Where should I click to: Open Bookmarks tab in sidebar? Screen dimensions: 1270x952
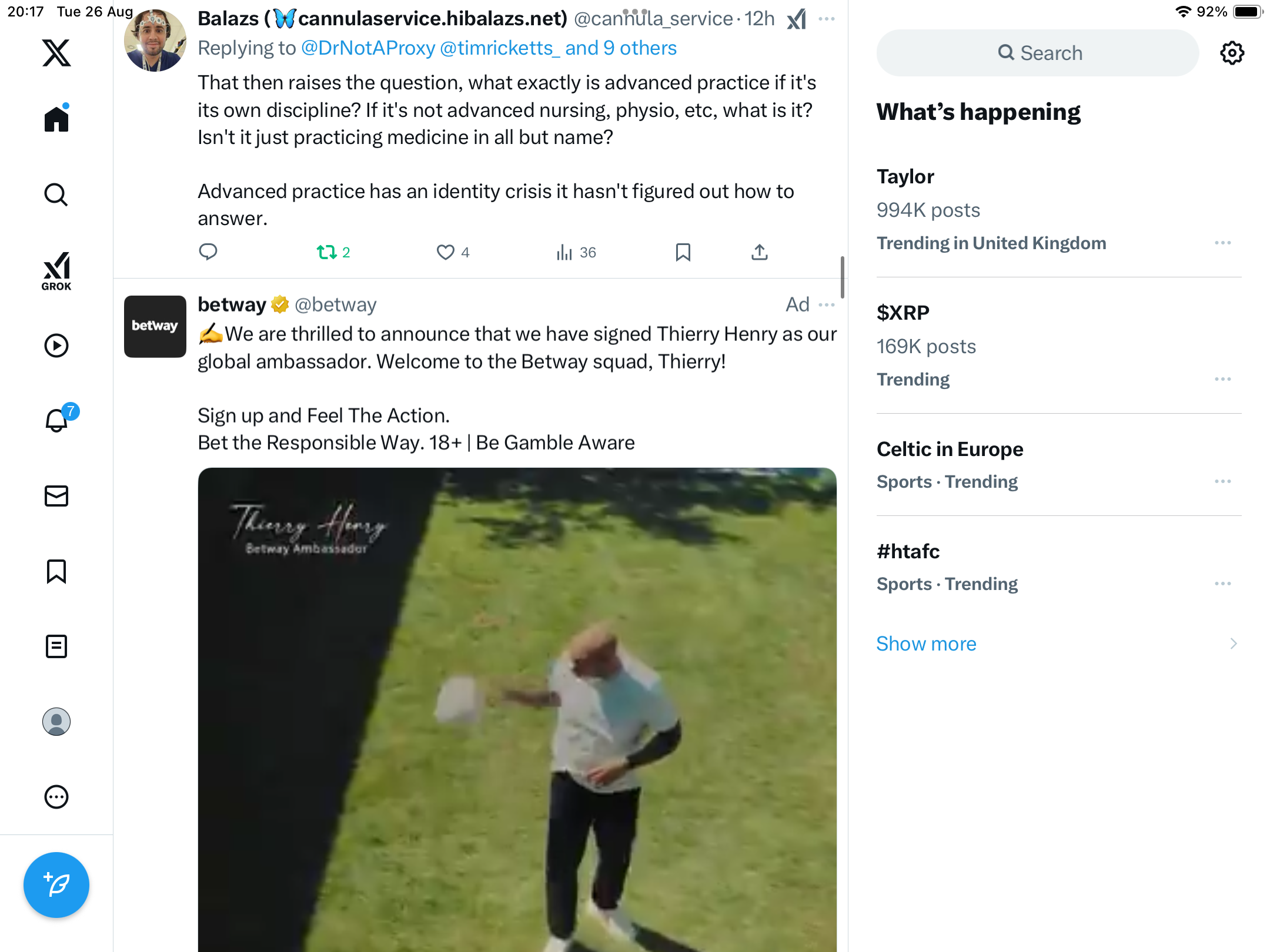(56, 571)
